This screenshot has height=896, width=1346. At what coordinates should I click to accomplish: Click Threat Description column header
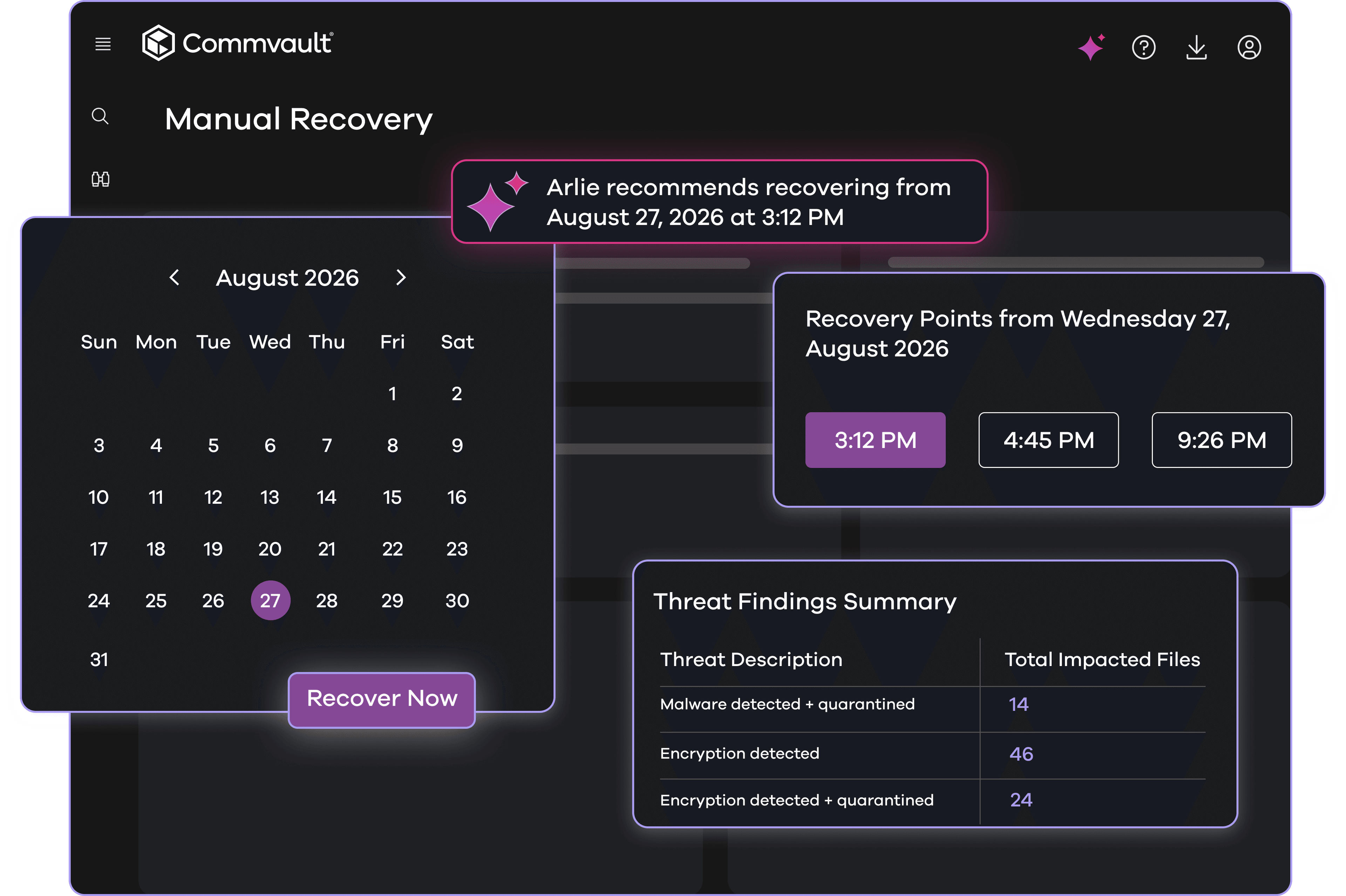(751, 660)
